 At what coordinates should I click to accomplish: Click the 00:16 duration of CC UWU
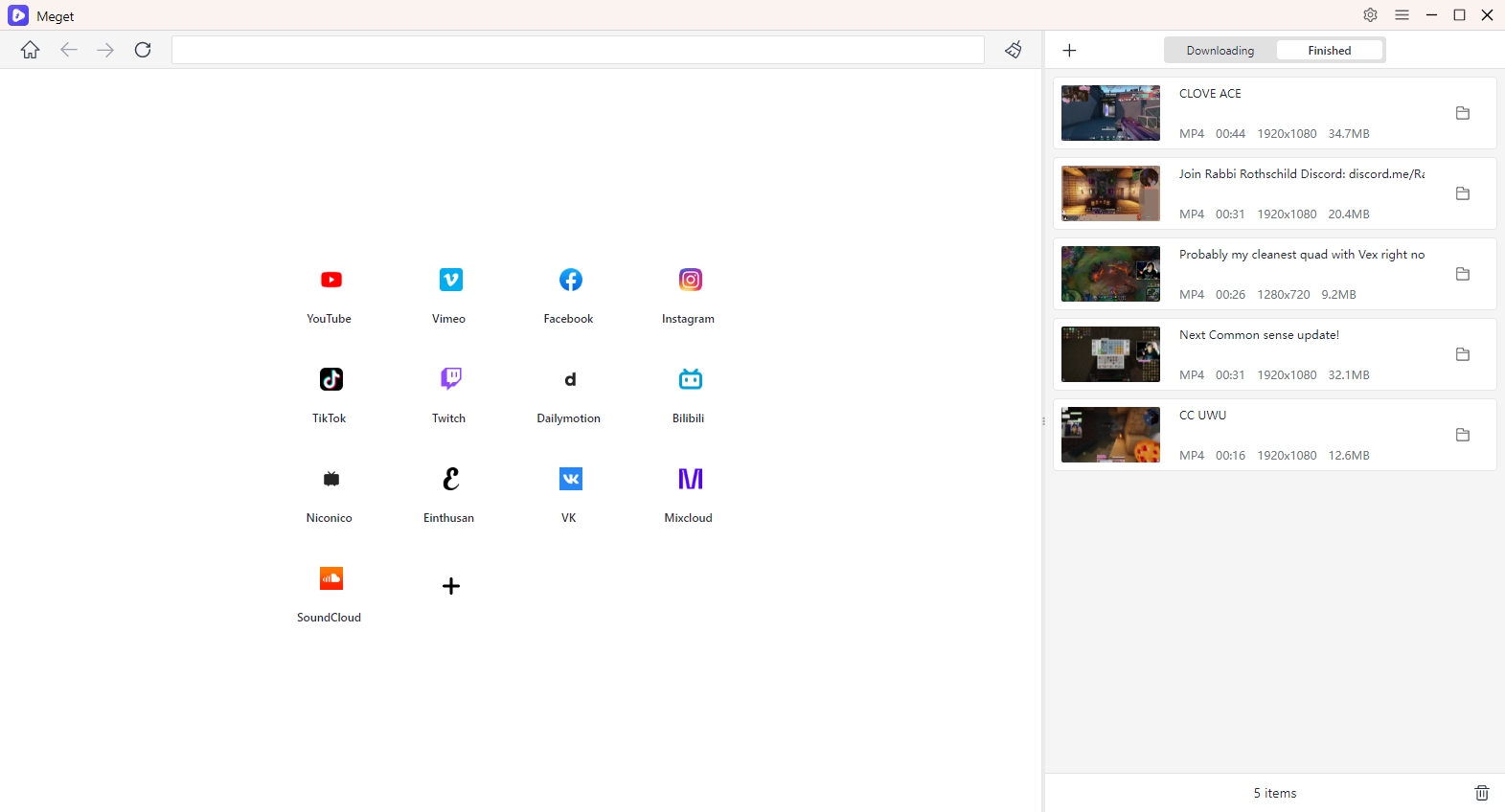1230,456
